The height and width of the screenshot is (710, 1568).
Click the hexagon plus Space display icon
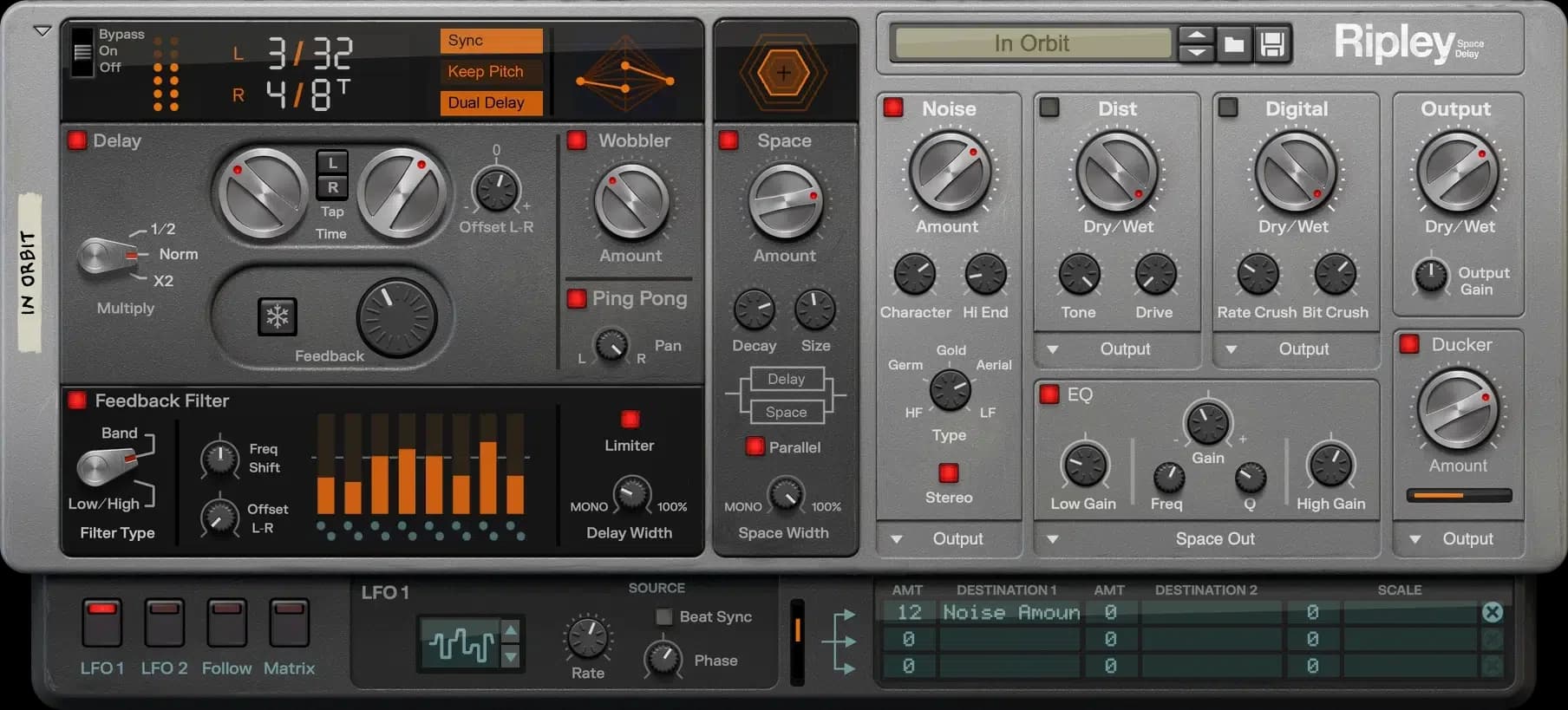(783, 73)
